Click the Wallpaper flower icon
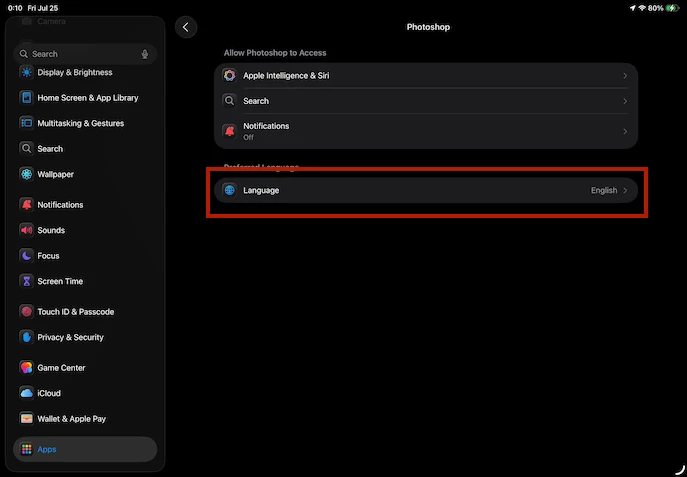This screenshot has width=687, height=477. pos(26,174)
